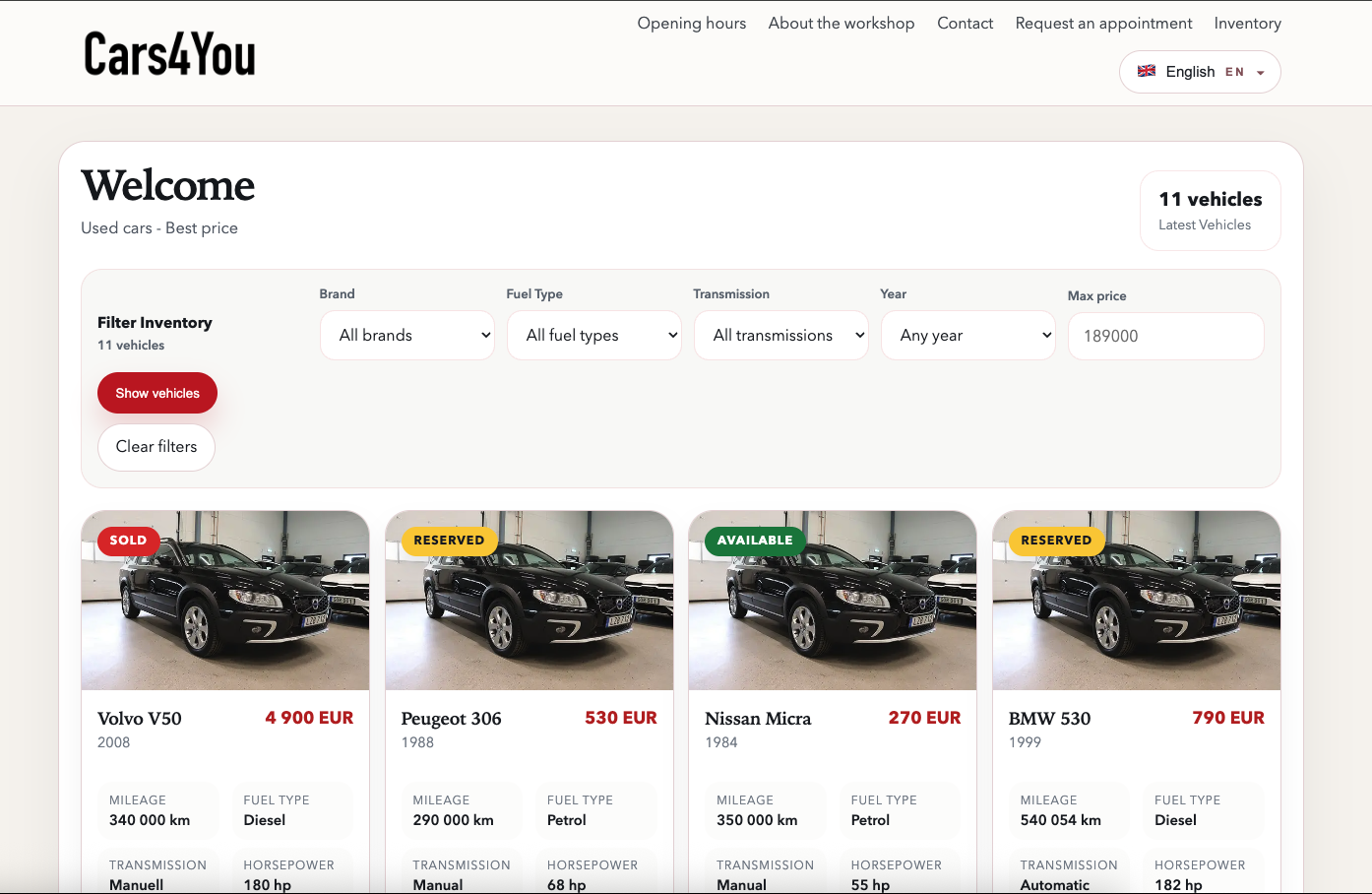Click the Latest Vehicles label

1205,225
